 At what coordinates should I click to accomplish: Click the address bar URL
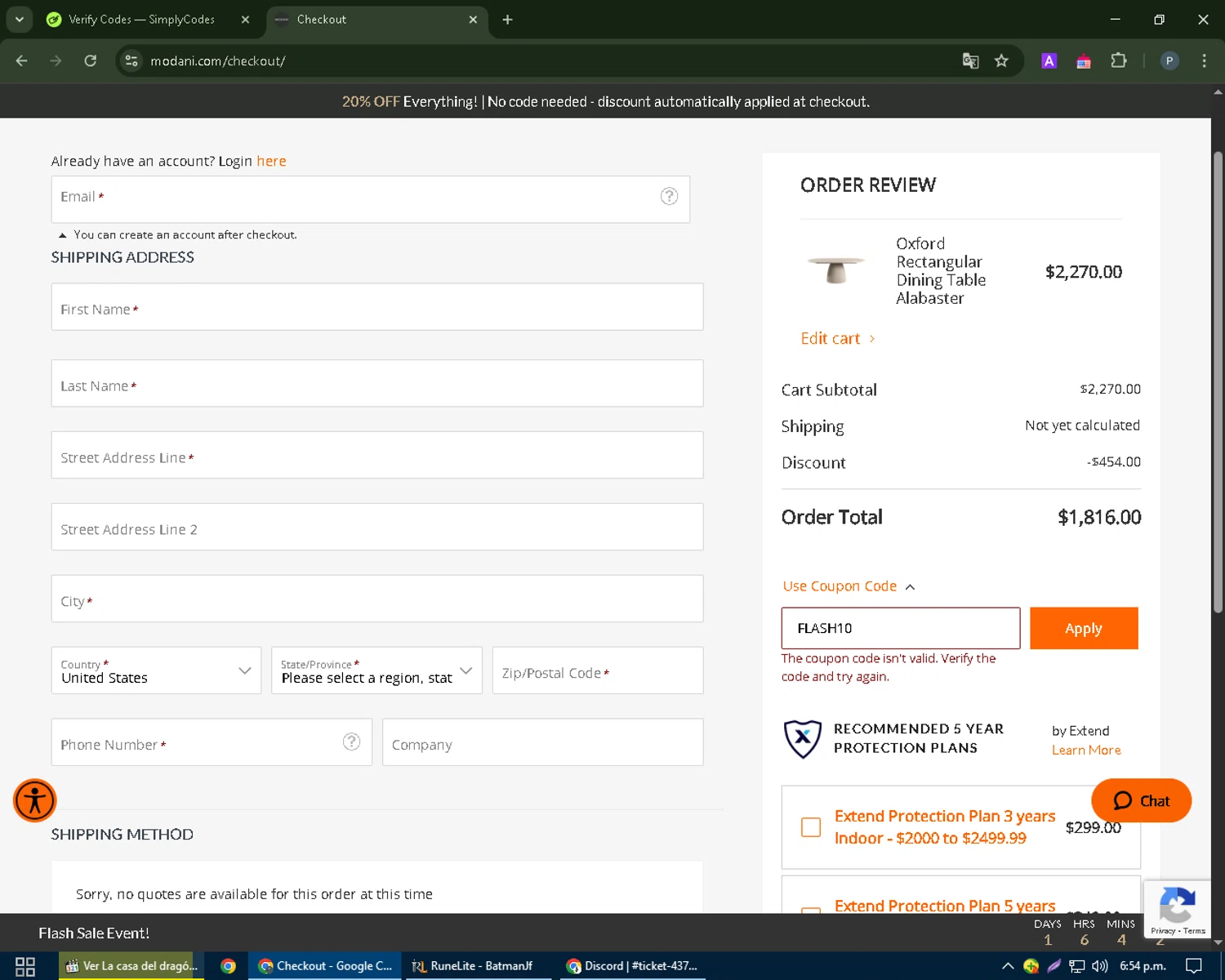coord(217,61)
